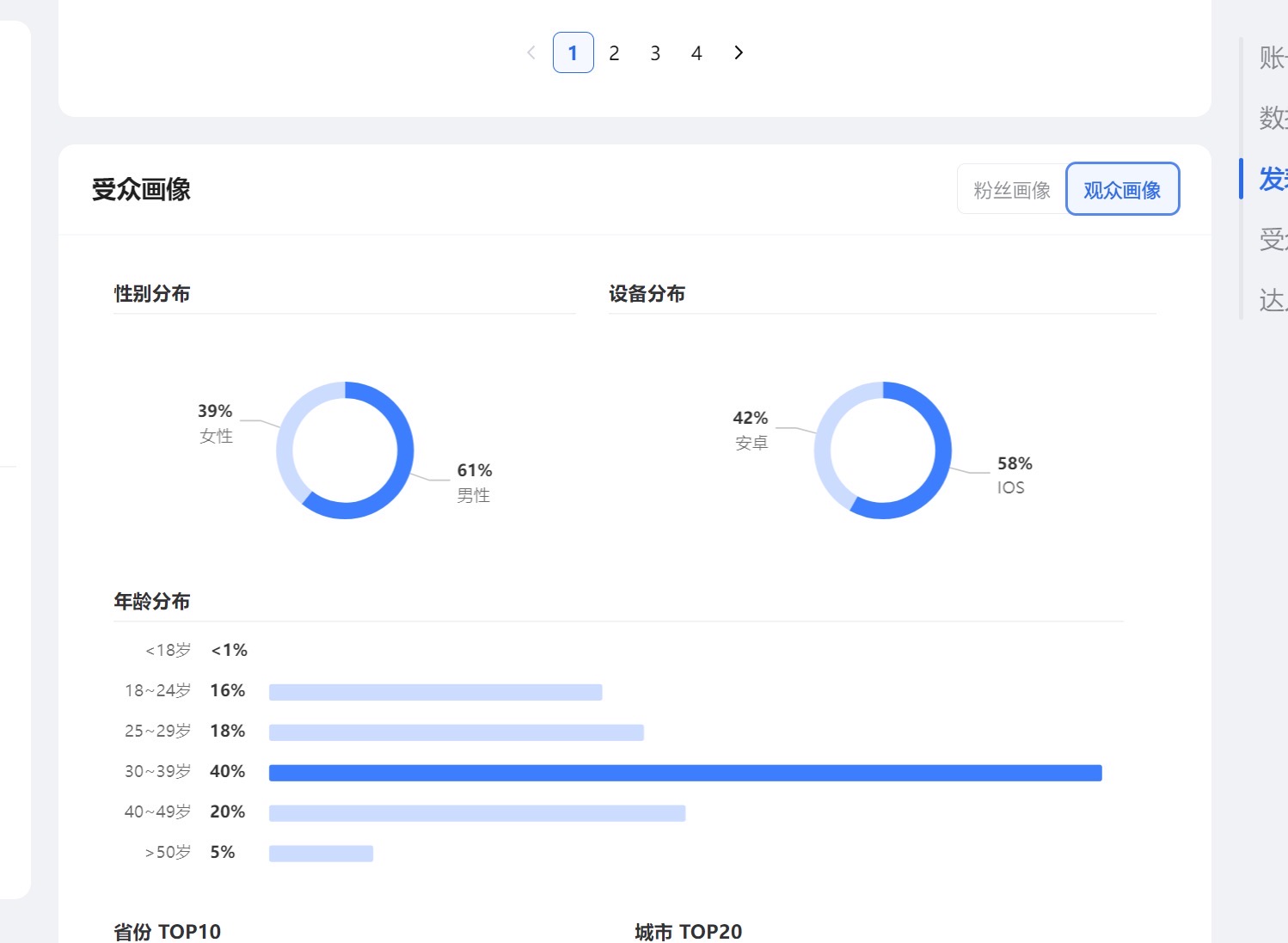
Task: Click the 61% 男性 label
Action: coord(474,482)
